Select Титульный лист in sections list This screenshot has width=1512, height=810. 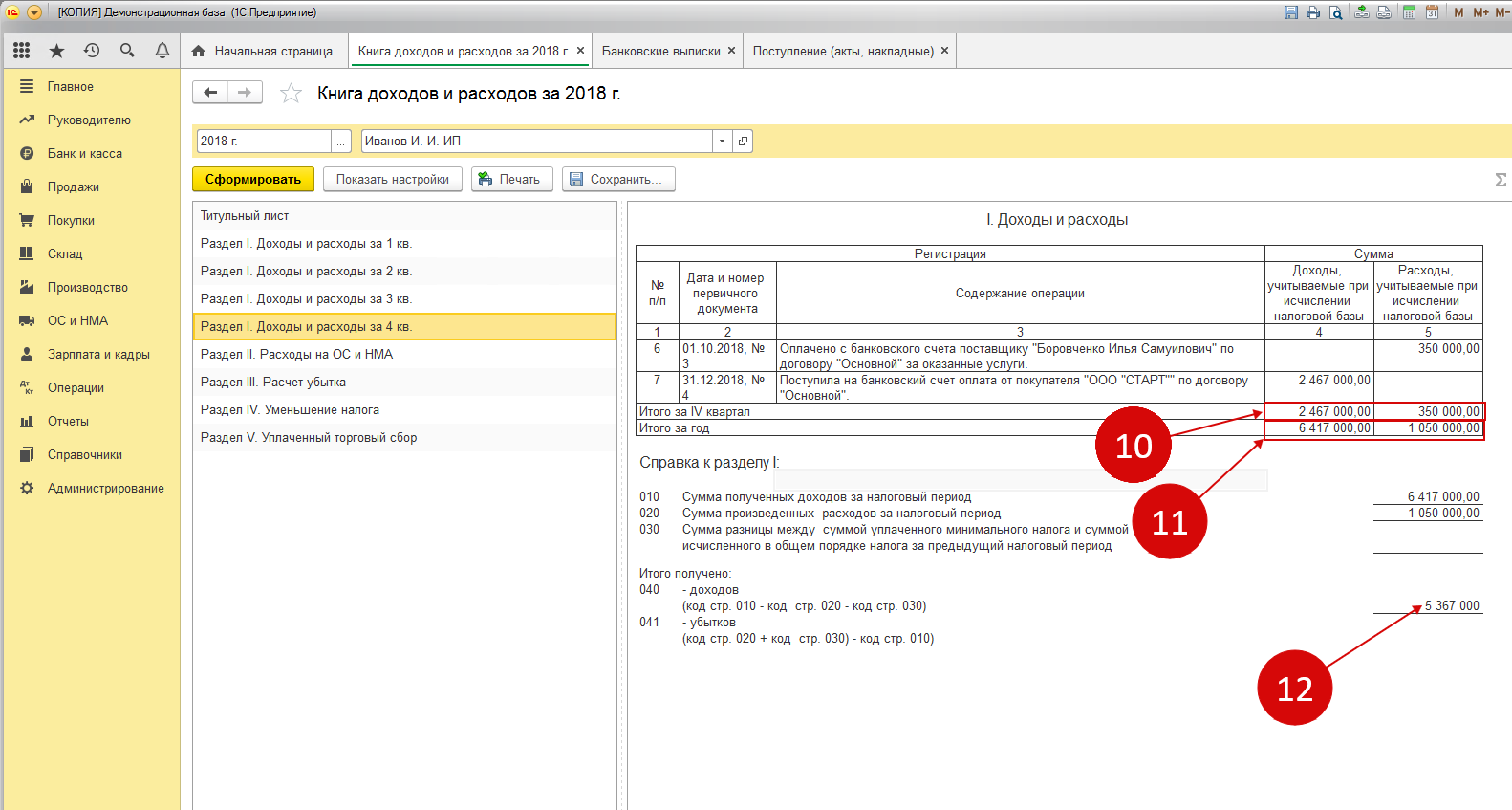point(404,216)
